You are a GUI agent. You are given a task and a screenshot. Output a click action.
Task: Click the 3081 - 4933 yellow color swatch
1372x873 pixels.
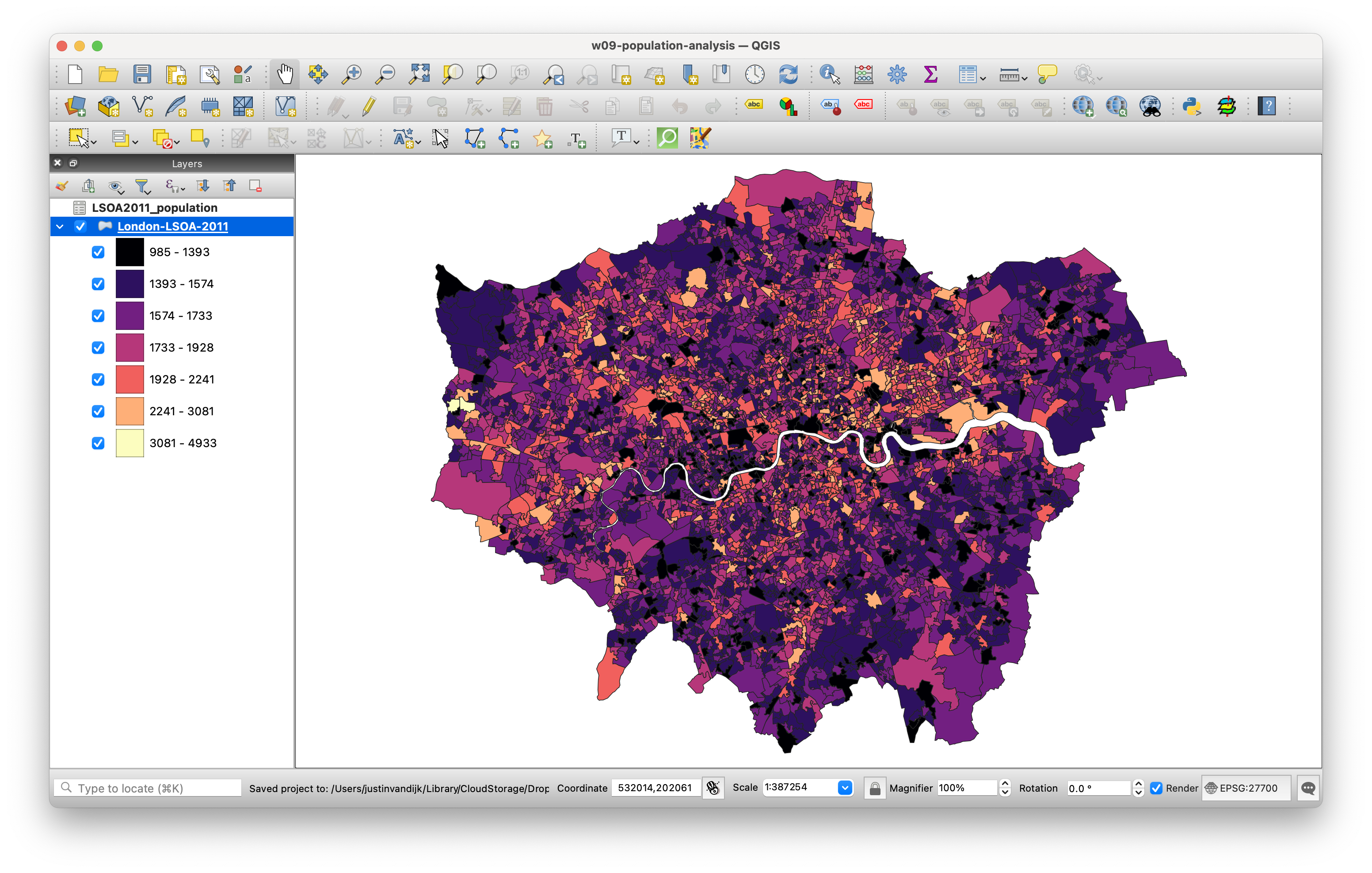click(x=130, y=443)
